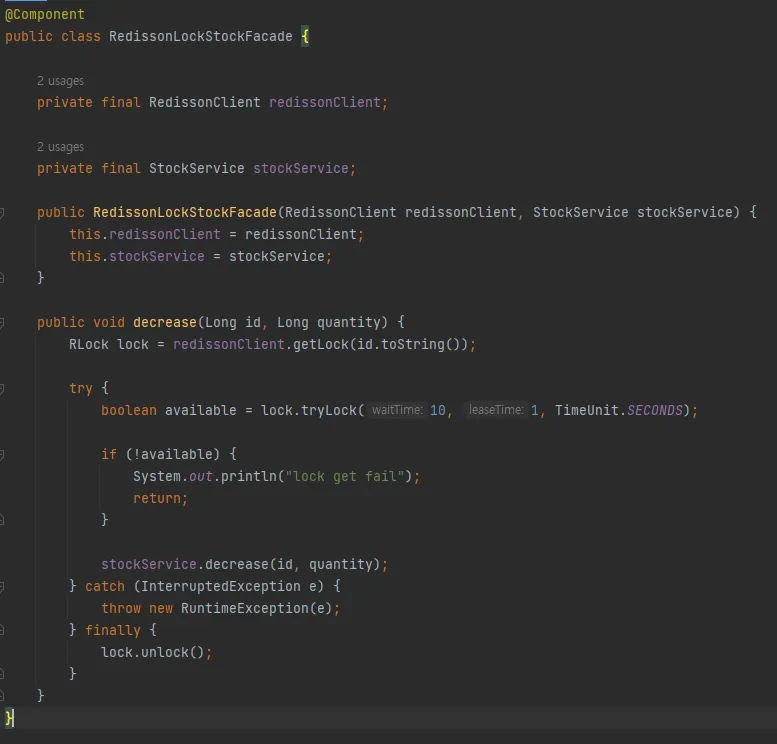Click this.redissonClient in the constructor assignment
This screenshot has height=744, width=777.
pos(145,234)
